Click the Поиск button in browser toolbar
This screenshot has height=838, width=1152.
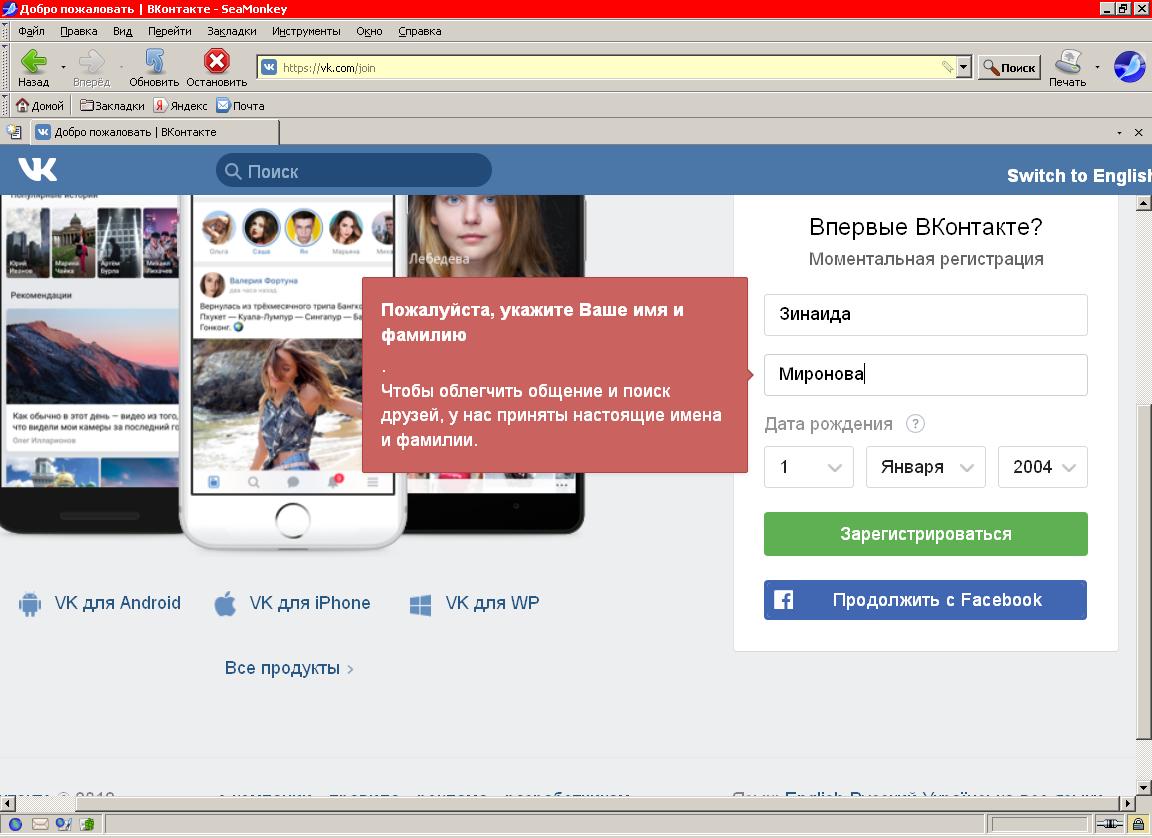coord(1009,68)
